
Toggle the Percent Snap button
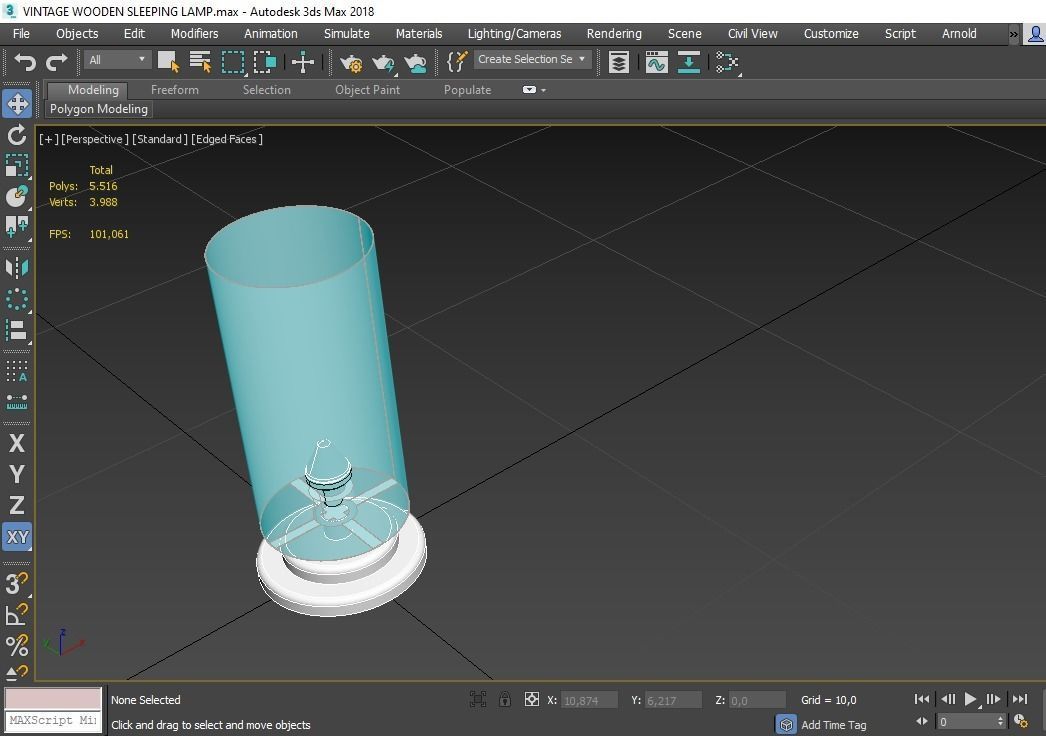click(17, 645)
